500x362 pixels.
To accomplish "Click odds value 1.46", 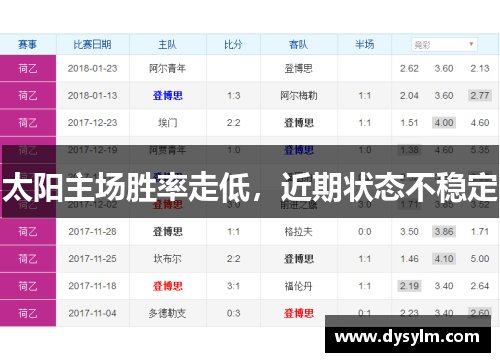I will [x=409, y=259].
